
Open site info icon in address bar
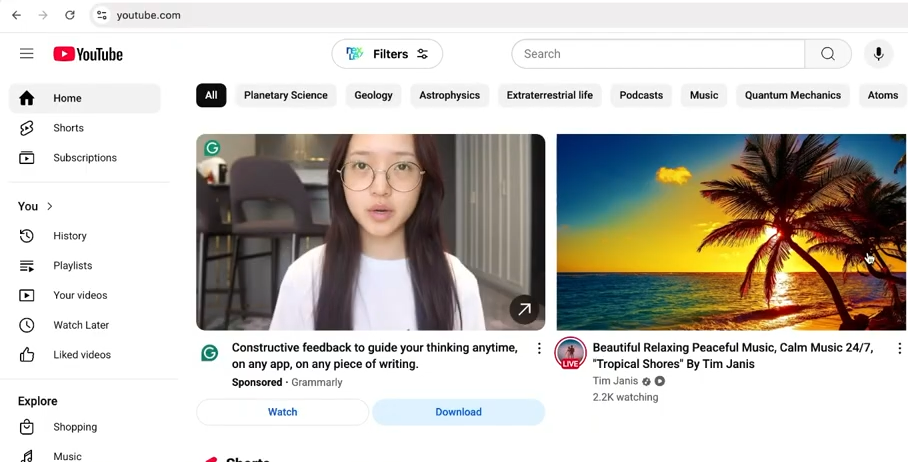click(x=101, y=15)
